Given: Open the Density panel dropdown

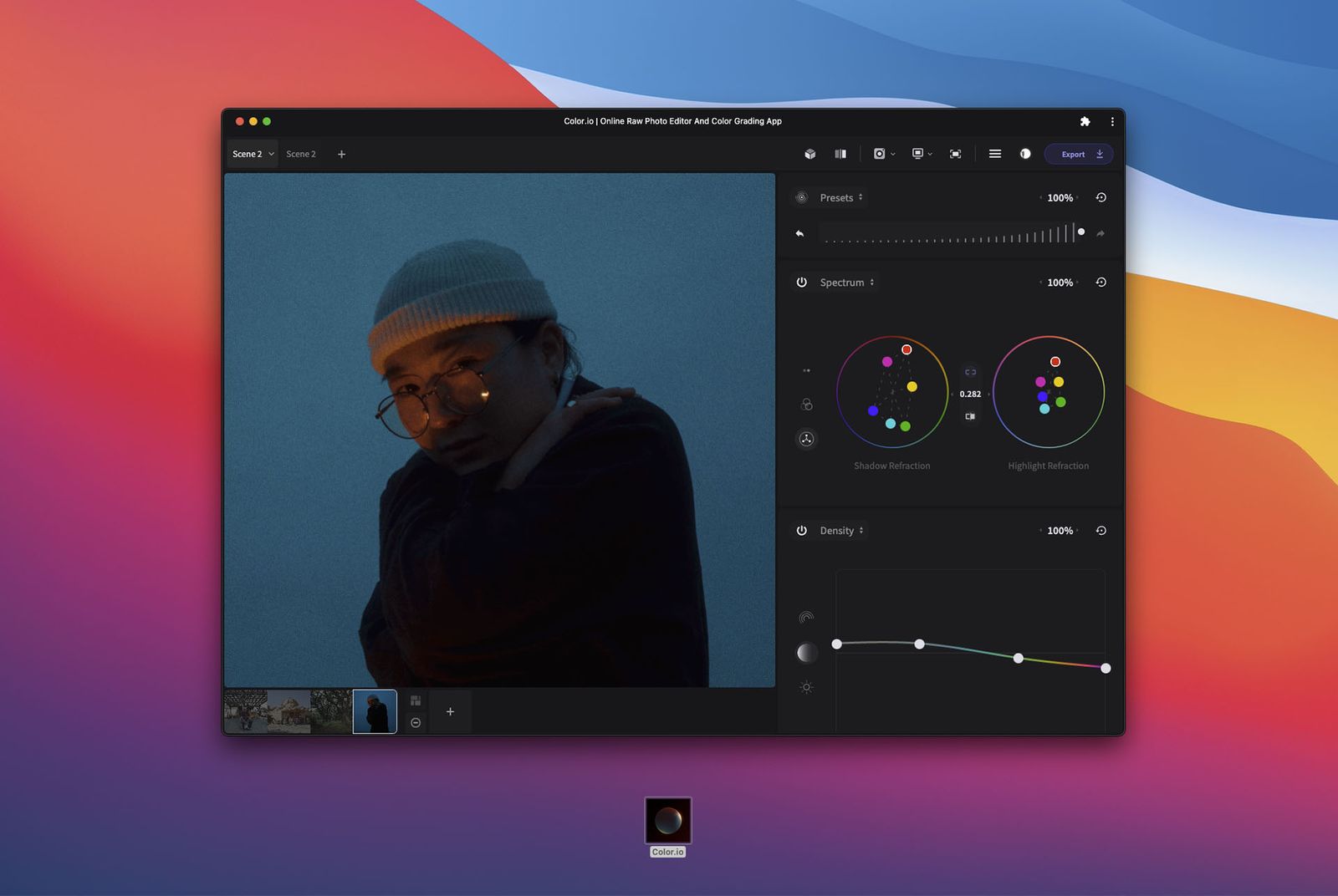Looking at the screenshot, I should click(x=842, y=531).
